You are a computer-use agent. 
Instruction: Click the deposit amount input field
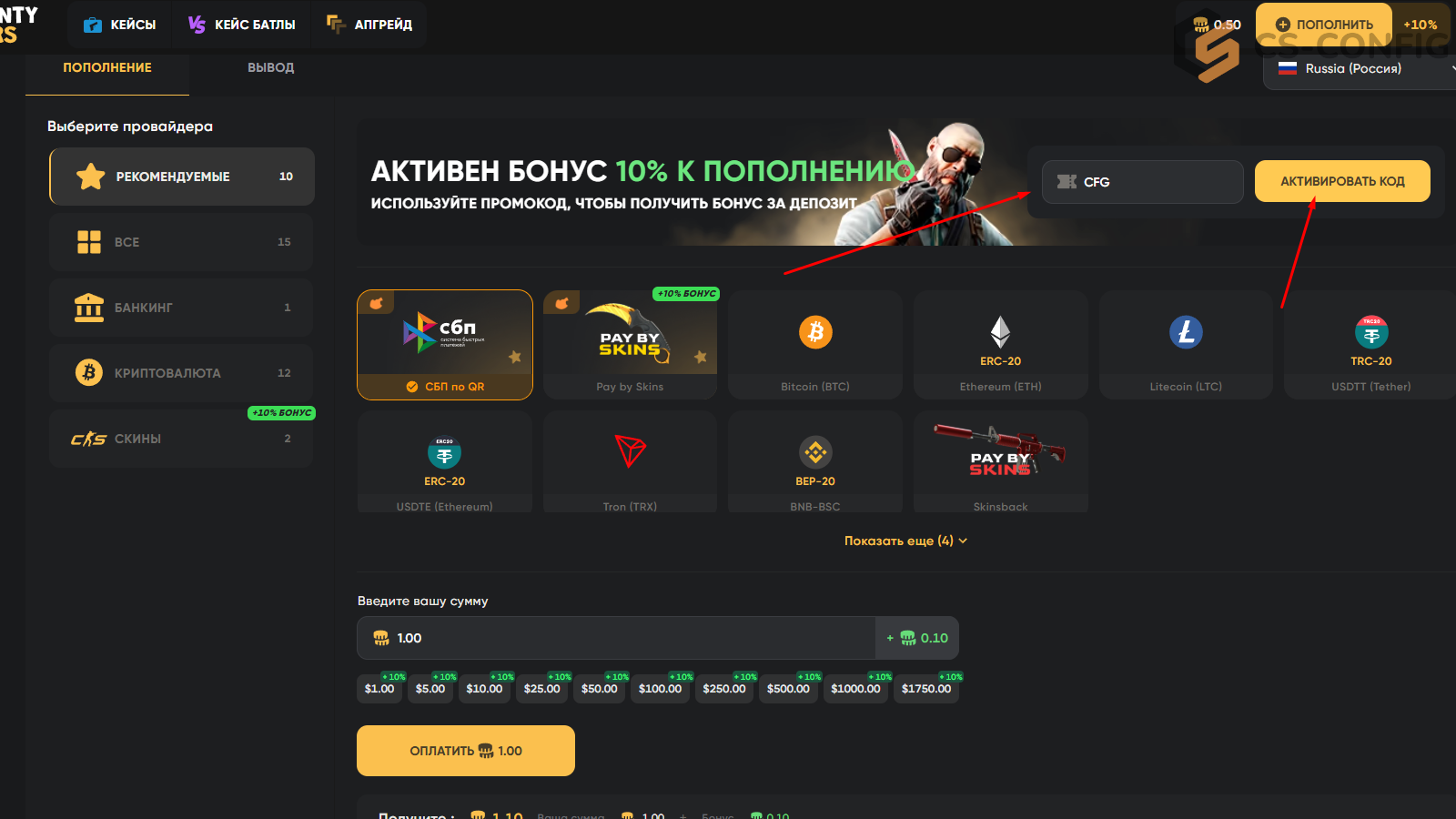click(x=616, y=638)
